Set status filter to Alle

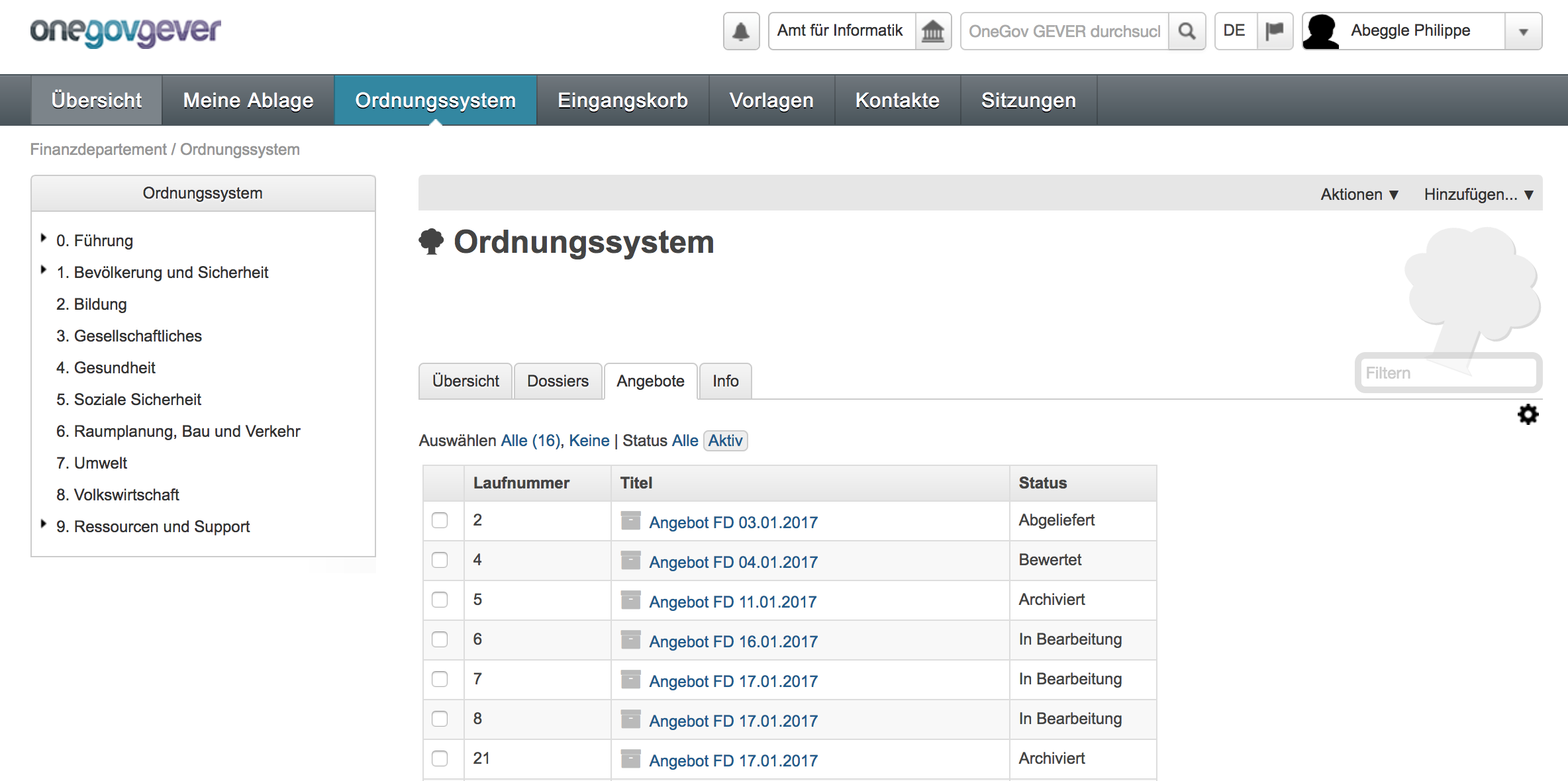[x=685, y=441]
